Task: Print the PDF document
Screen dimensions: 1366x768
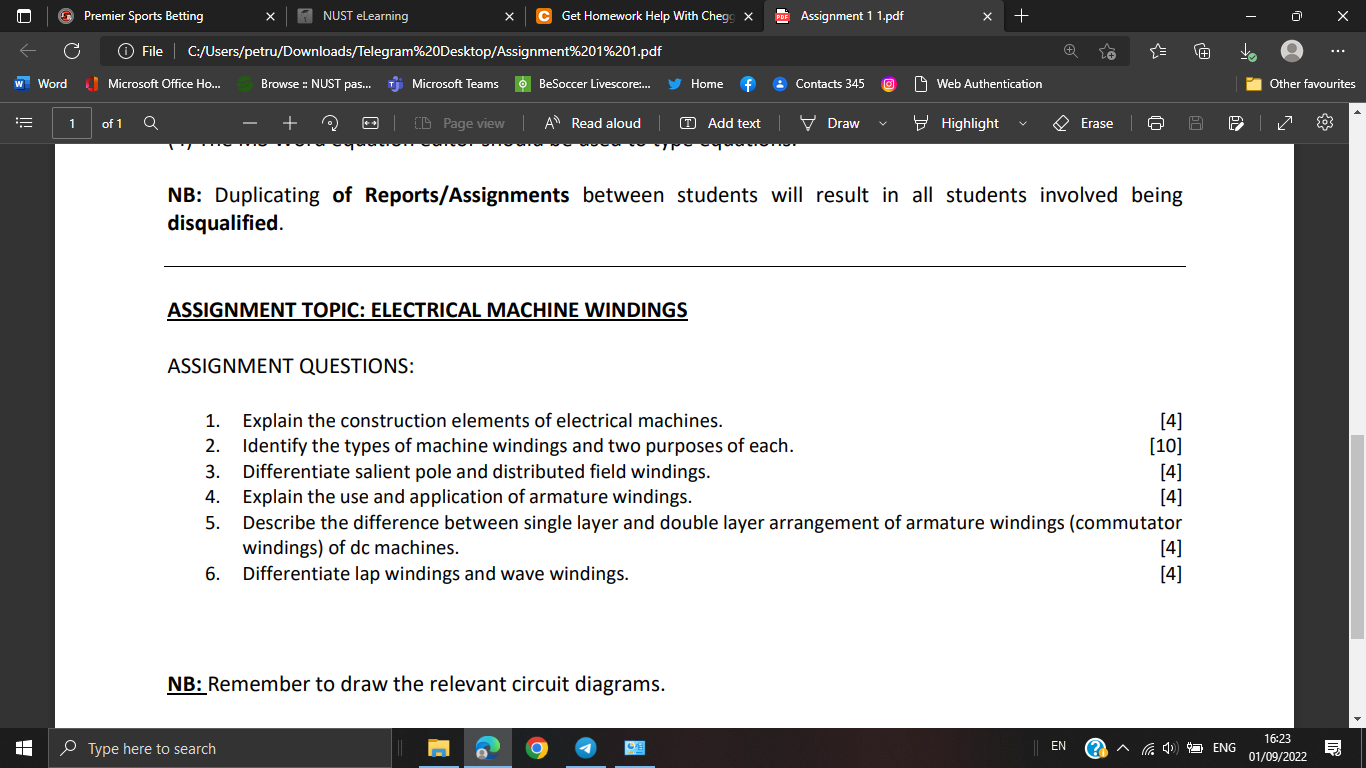Action: (1156, 123)
